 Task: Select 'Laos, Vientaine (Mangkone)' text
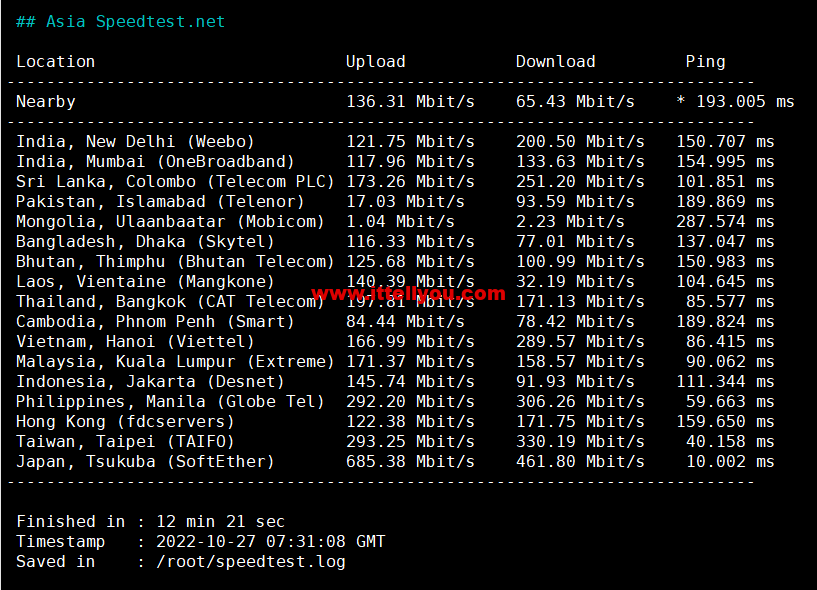coord(145,282)
